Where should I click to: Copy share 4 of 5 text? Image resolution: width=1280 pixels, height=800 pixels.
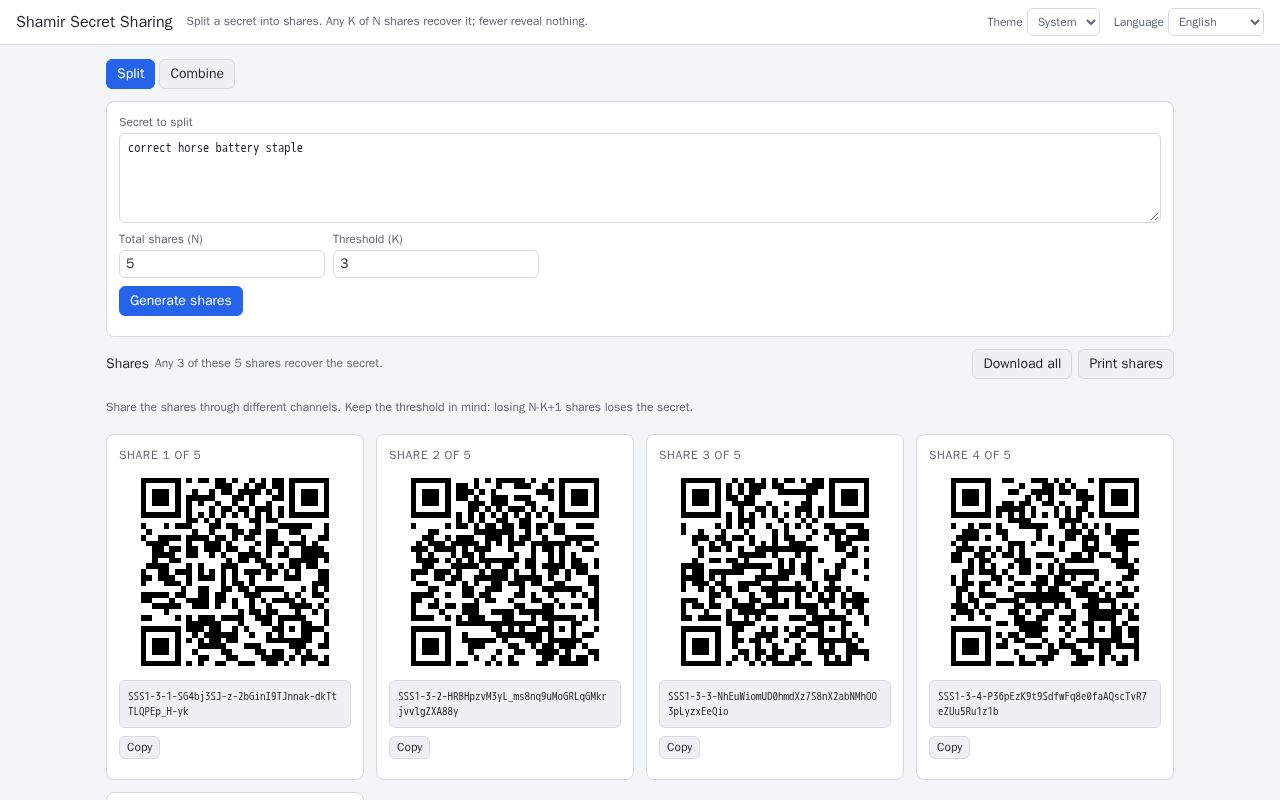(x=950, y=747)
